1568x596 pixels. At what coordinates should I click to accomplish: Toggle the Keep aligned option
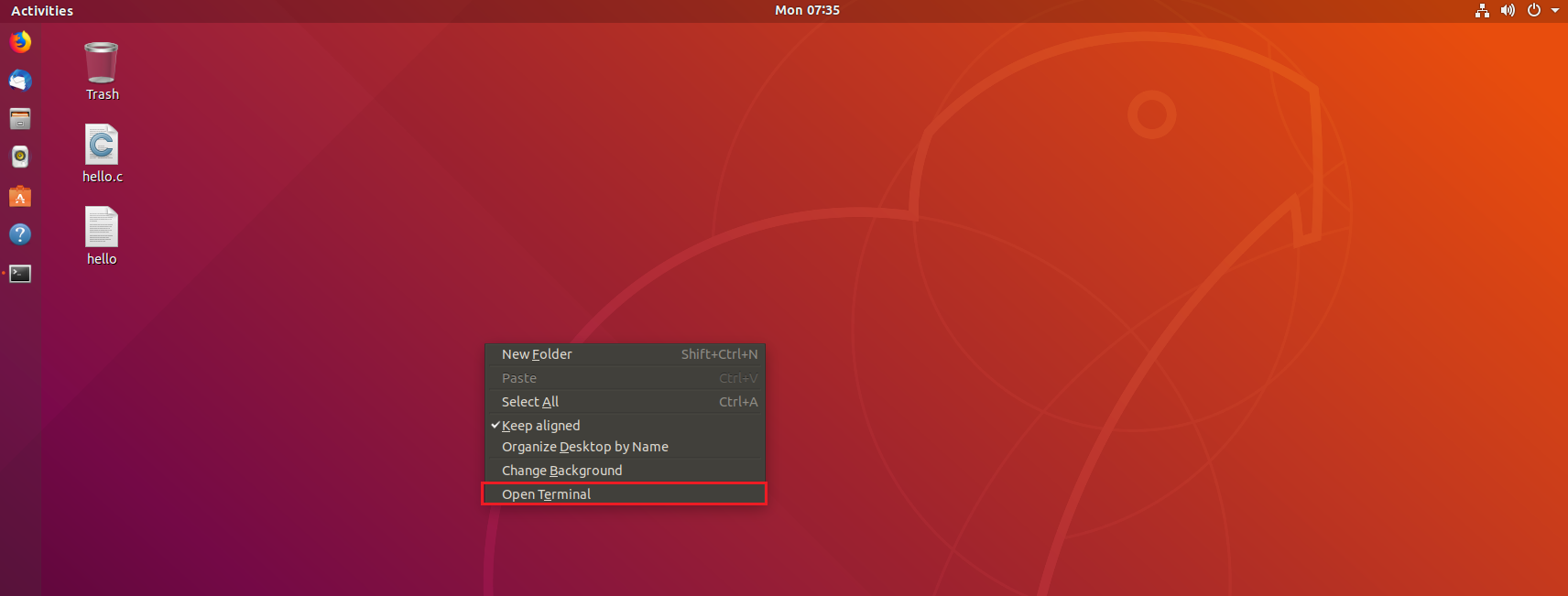625,426
